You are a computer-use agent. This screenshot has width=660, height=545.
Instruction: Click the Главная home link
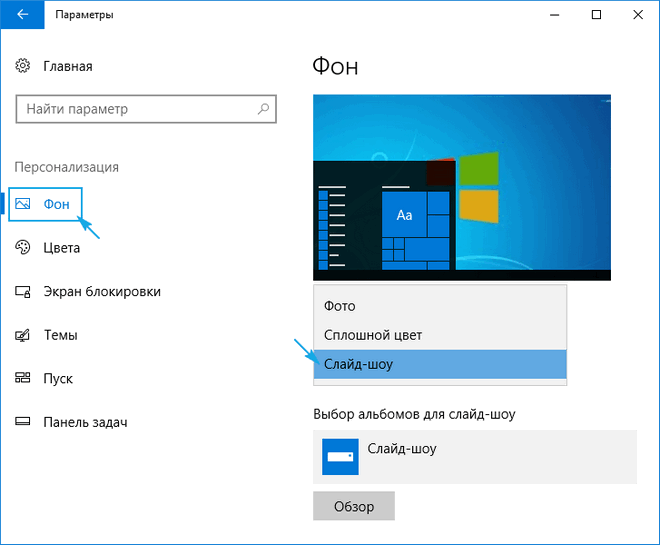(68, 66)
